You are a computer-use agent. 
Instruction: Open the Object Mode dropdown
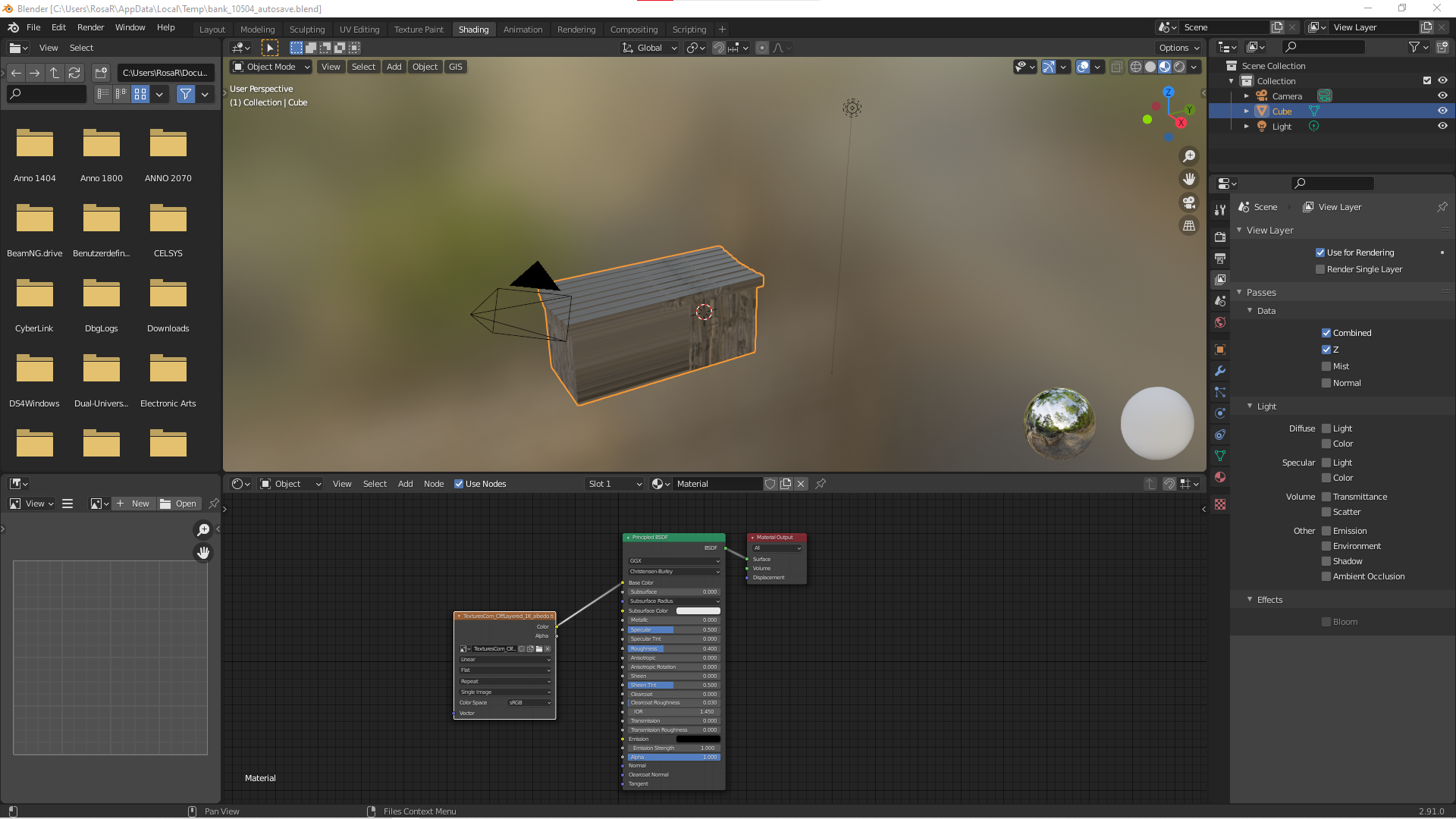point(271,67)
